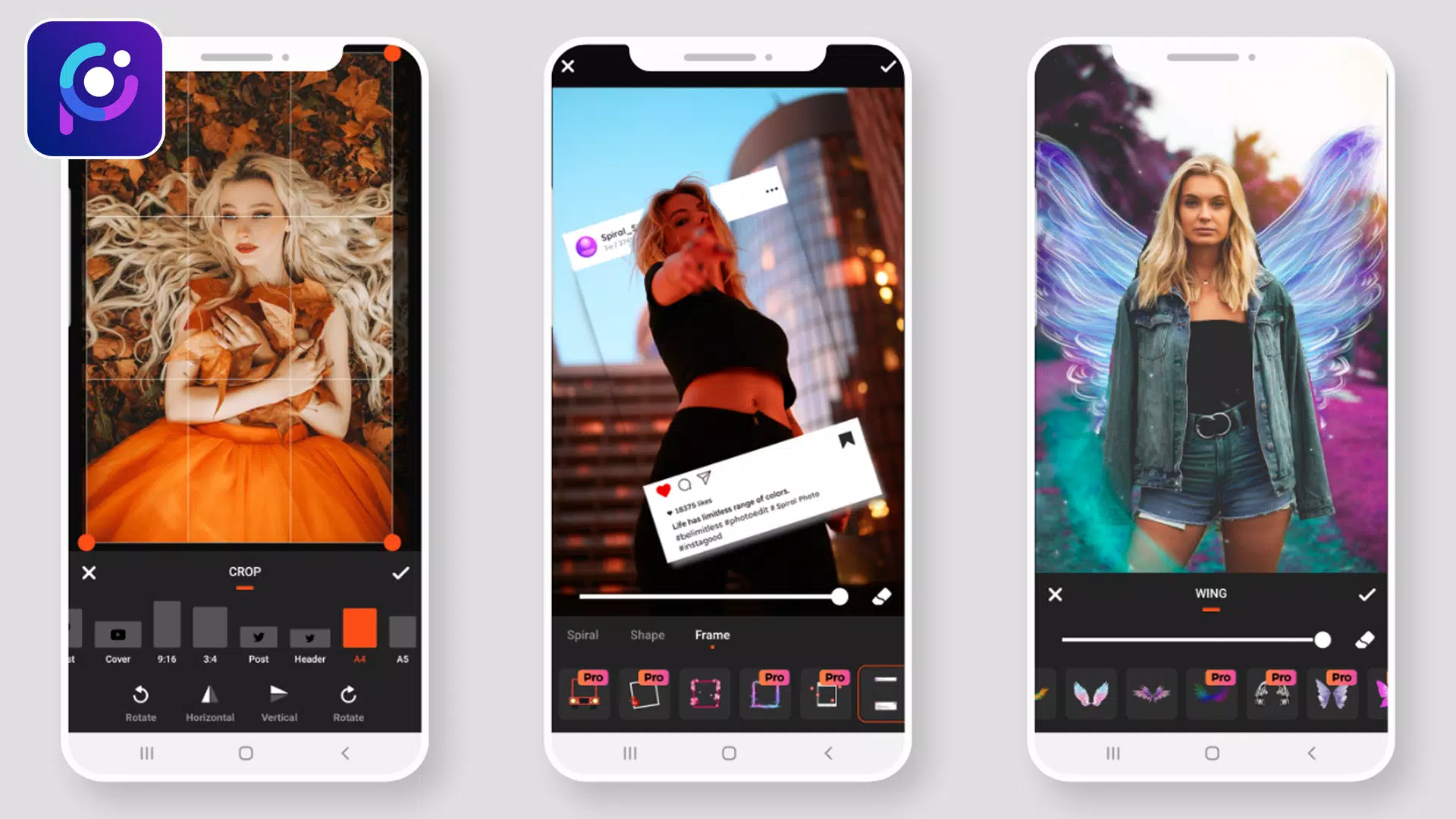Select the Rotate tool in crop panel
The image size is (1456, 819).
tap(140, 702)
